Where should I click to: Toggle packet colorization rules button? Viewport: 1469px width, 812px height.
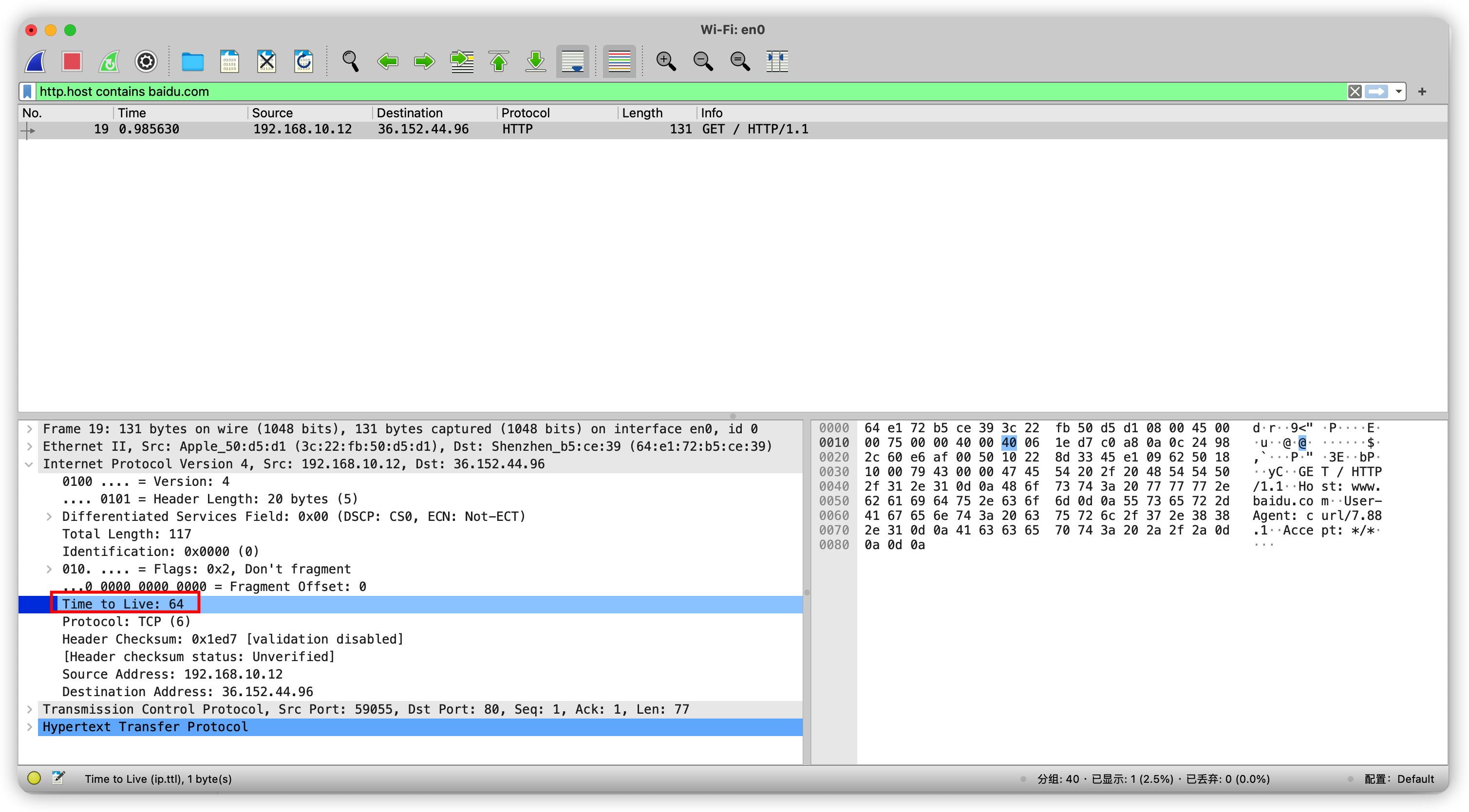(x=619, y=61)
